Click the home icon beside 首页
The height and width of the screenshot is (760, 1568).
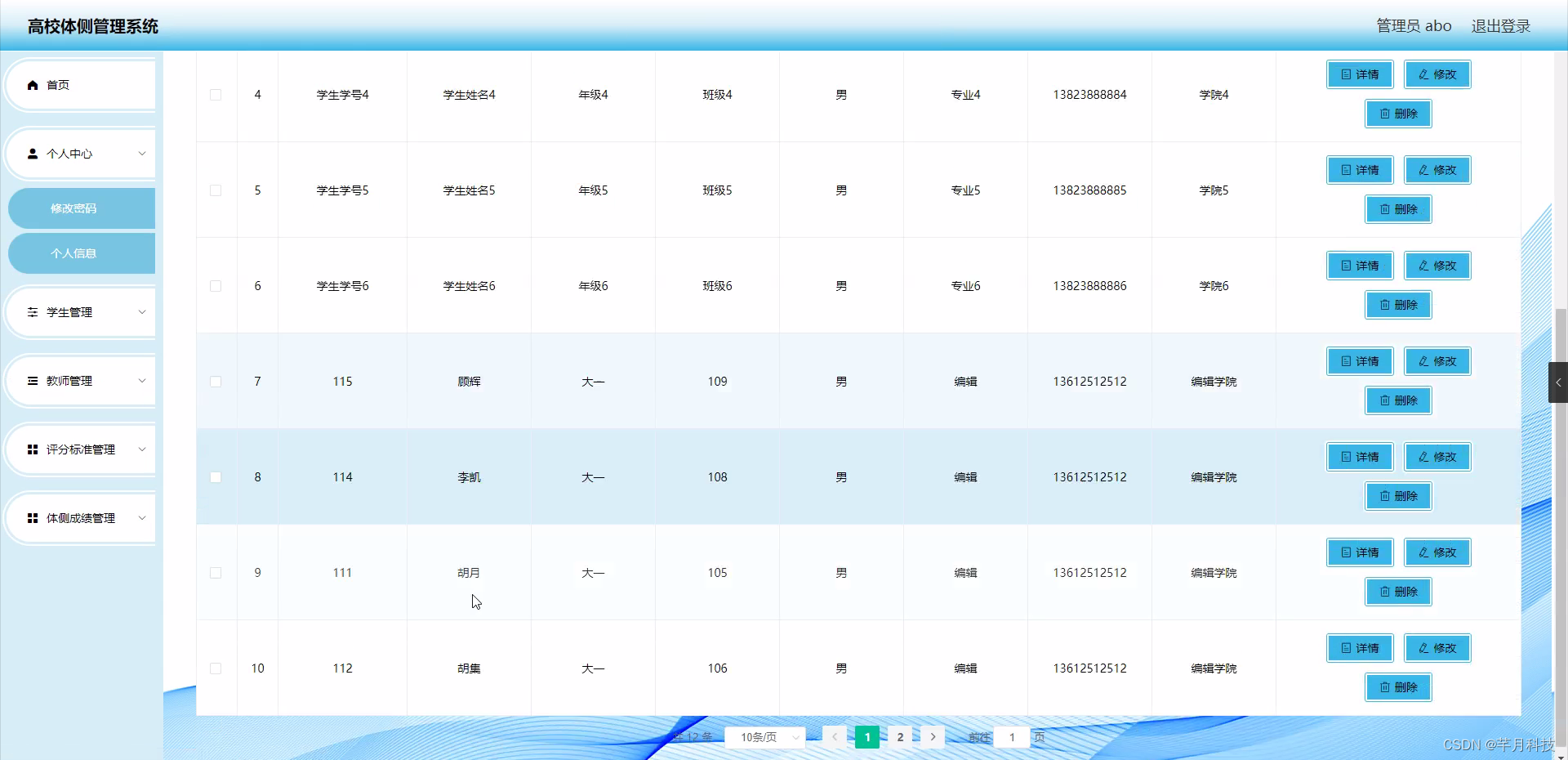click(33, 84)
